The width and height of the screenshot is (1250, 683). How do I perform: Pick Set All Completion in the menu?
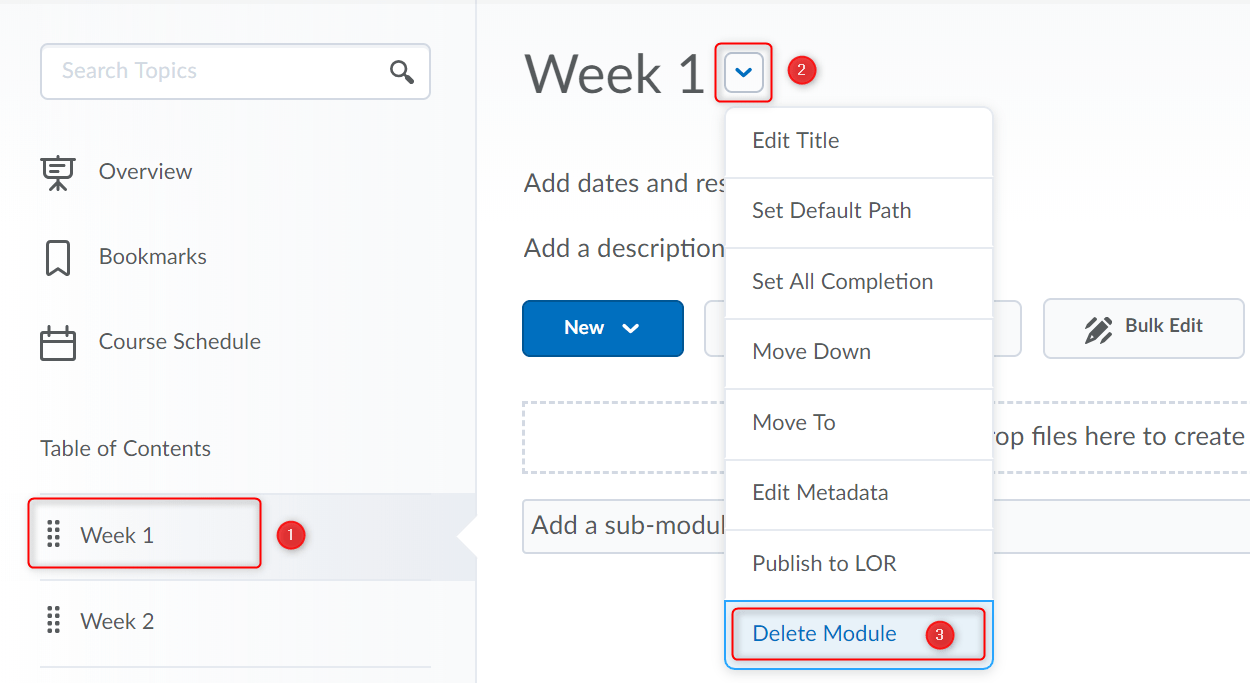(843, 282)
